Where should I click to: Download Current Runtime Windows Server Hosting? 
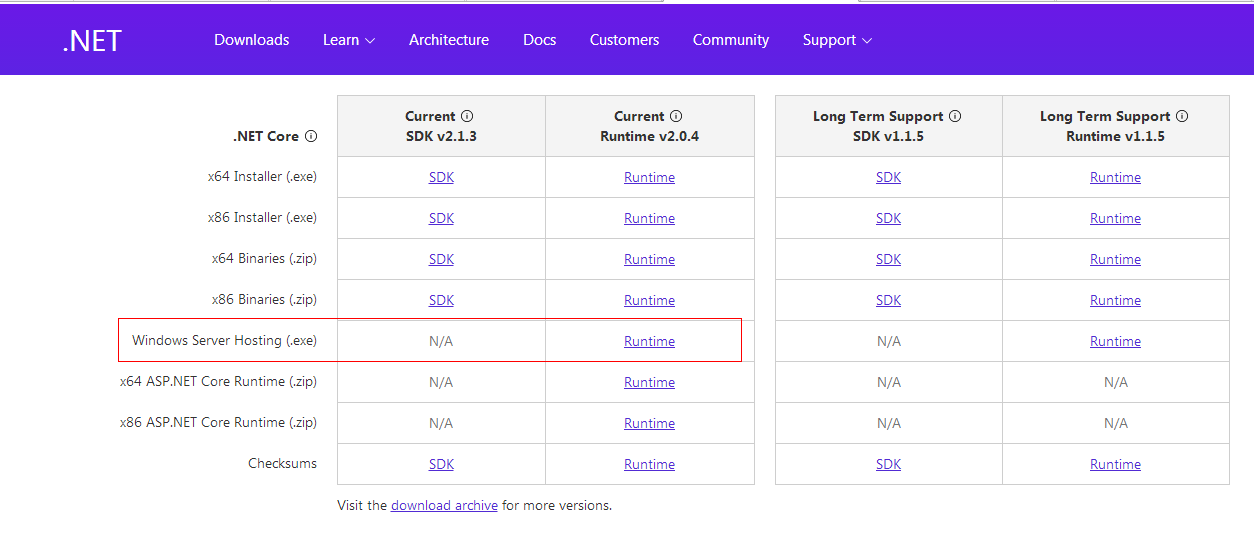click(650, 341)
